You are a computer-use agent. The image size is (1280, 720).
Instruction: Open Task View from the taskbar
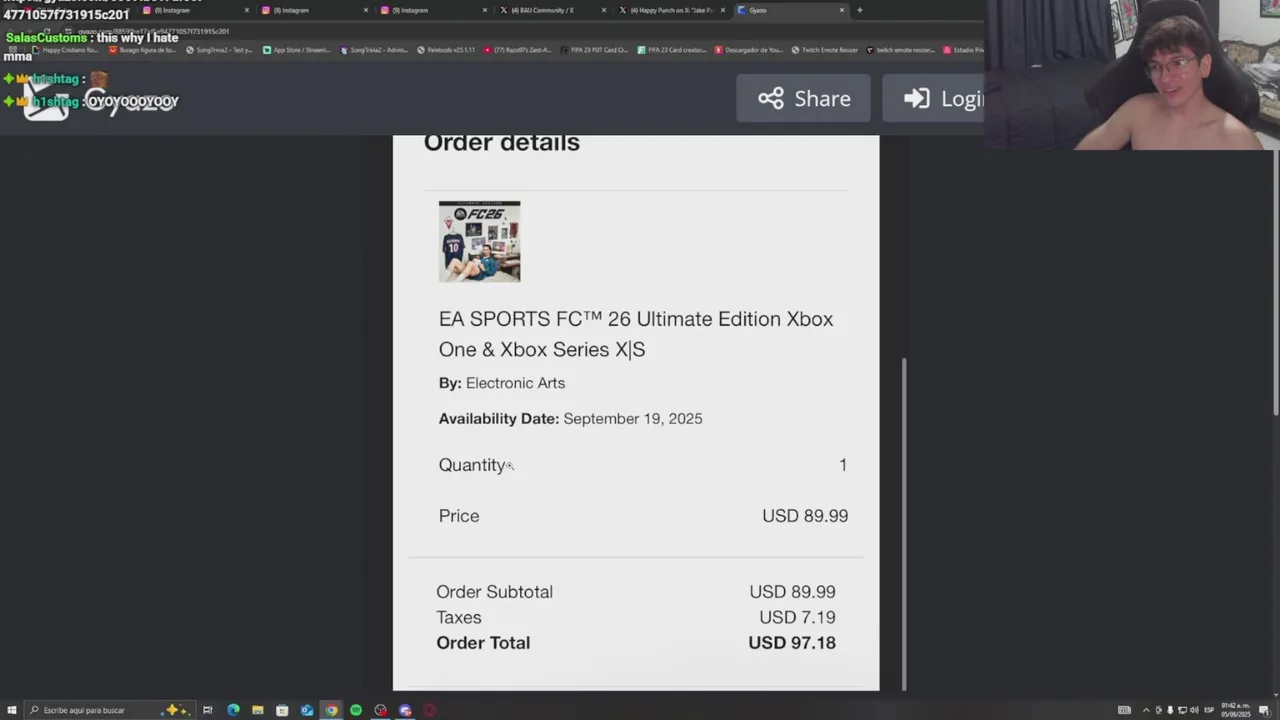(208, 710)
